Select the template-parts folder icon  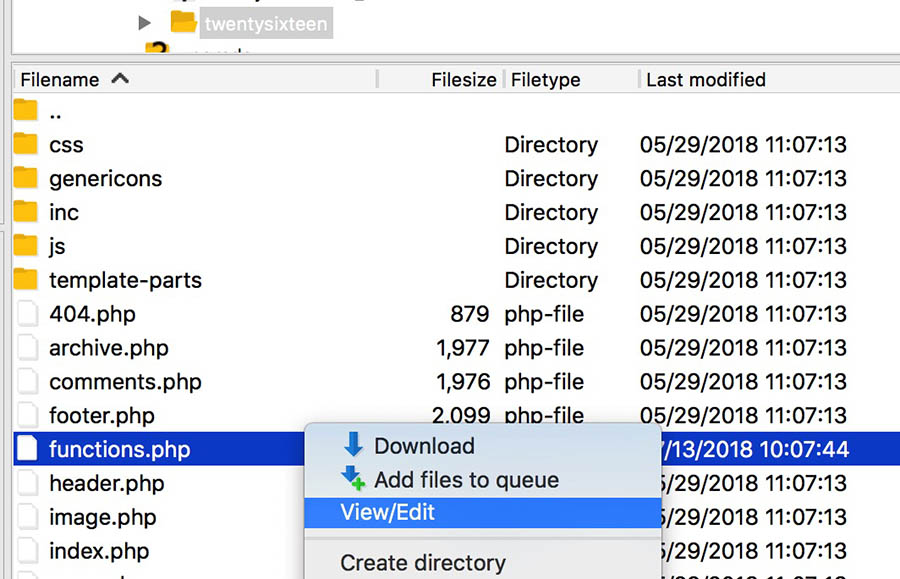point(26,280)
